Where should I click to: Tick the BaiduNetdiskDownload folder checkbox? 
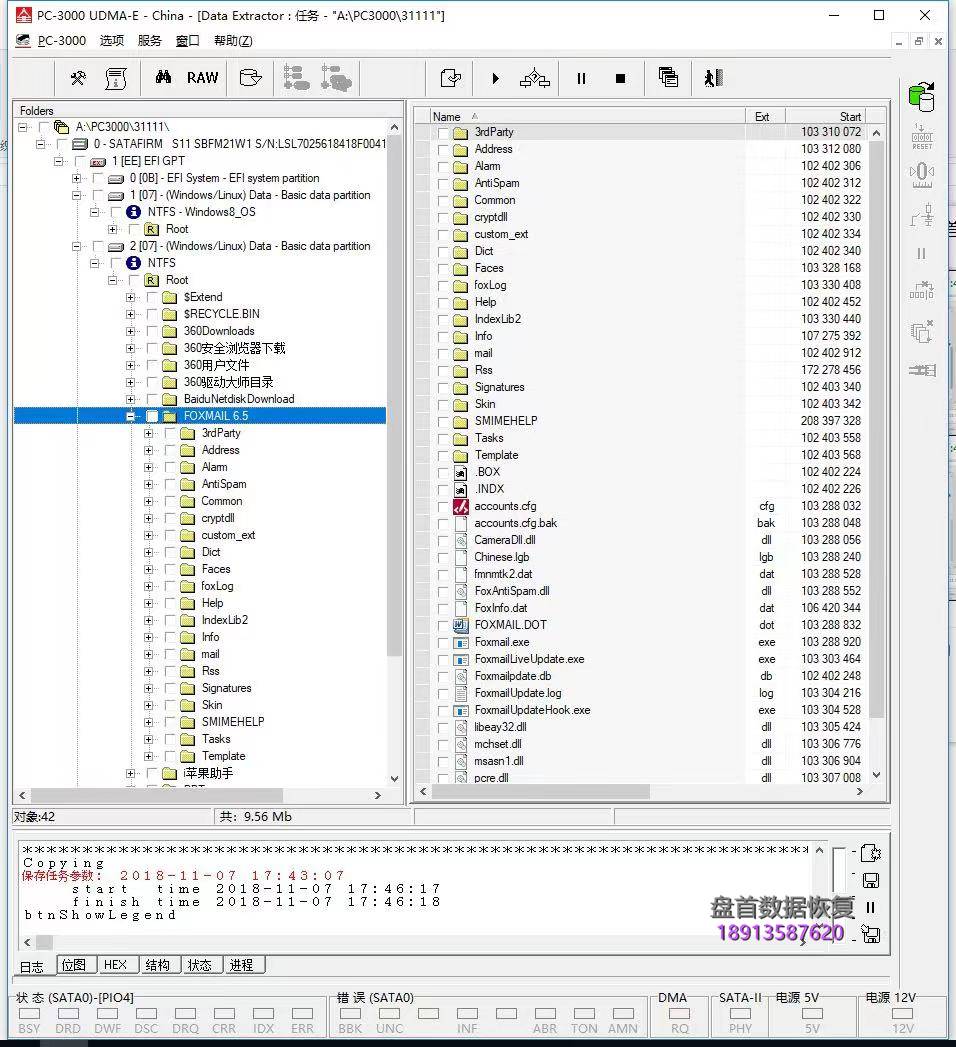(152, 399)
